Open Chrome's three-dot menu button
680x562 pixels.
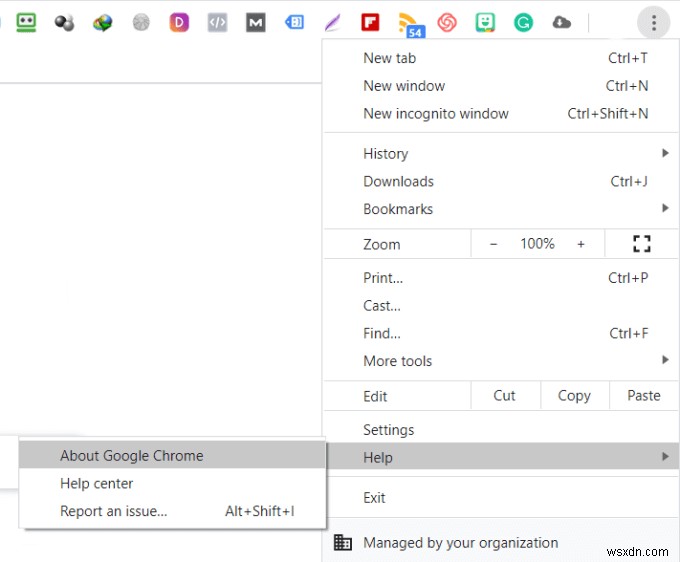pyautogui.click(x=654, y=23)
